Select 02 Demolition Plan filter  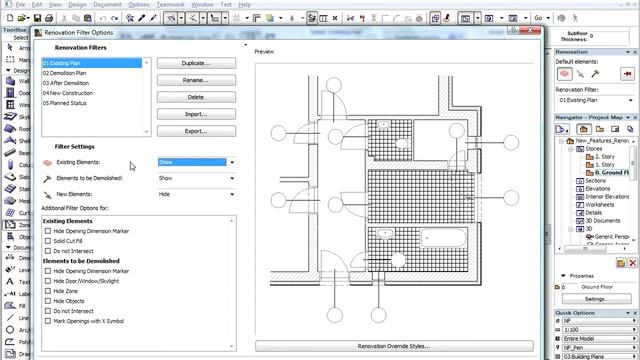point(92,73)
